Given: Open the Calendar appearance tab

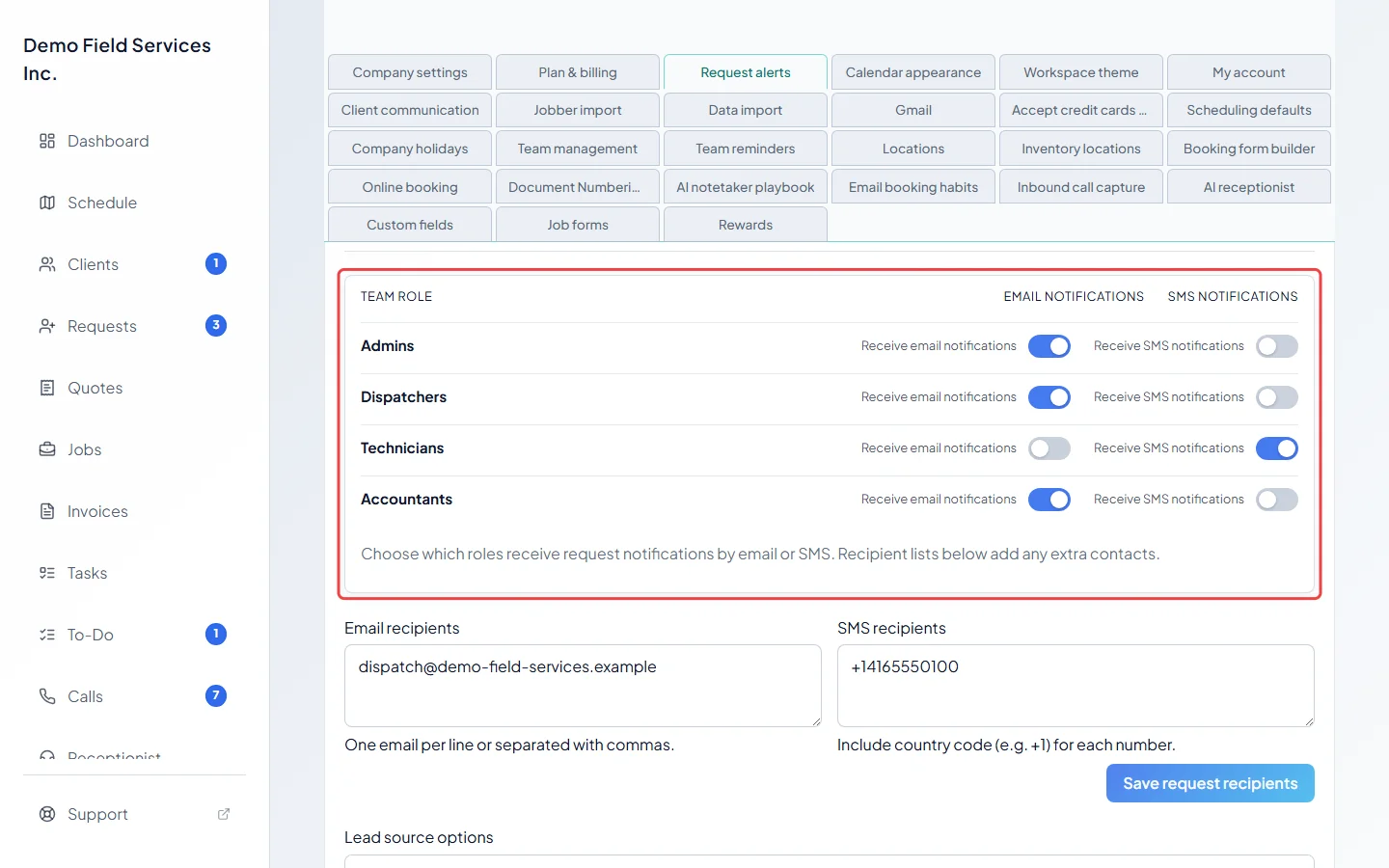Looking at the screenshot, I should point(913,72).
